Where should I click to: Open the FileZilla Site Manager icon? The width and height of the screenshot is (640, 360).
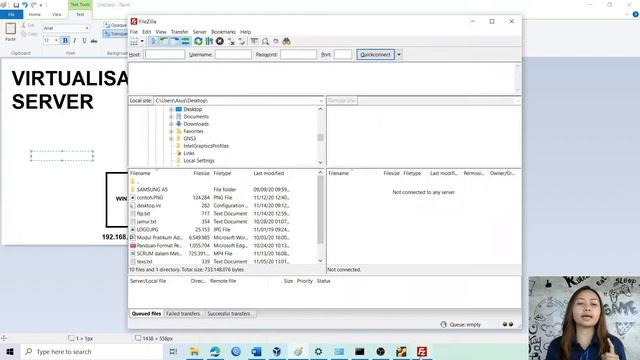[134, 41]
